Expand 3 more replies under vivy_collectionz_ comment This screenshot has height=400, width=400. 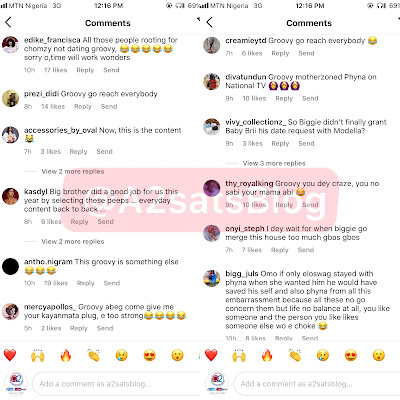coord(274,163)
